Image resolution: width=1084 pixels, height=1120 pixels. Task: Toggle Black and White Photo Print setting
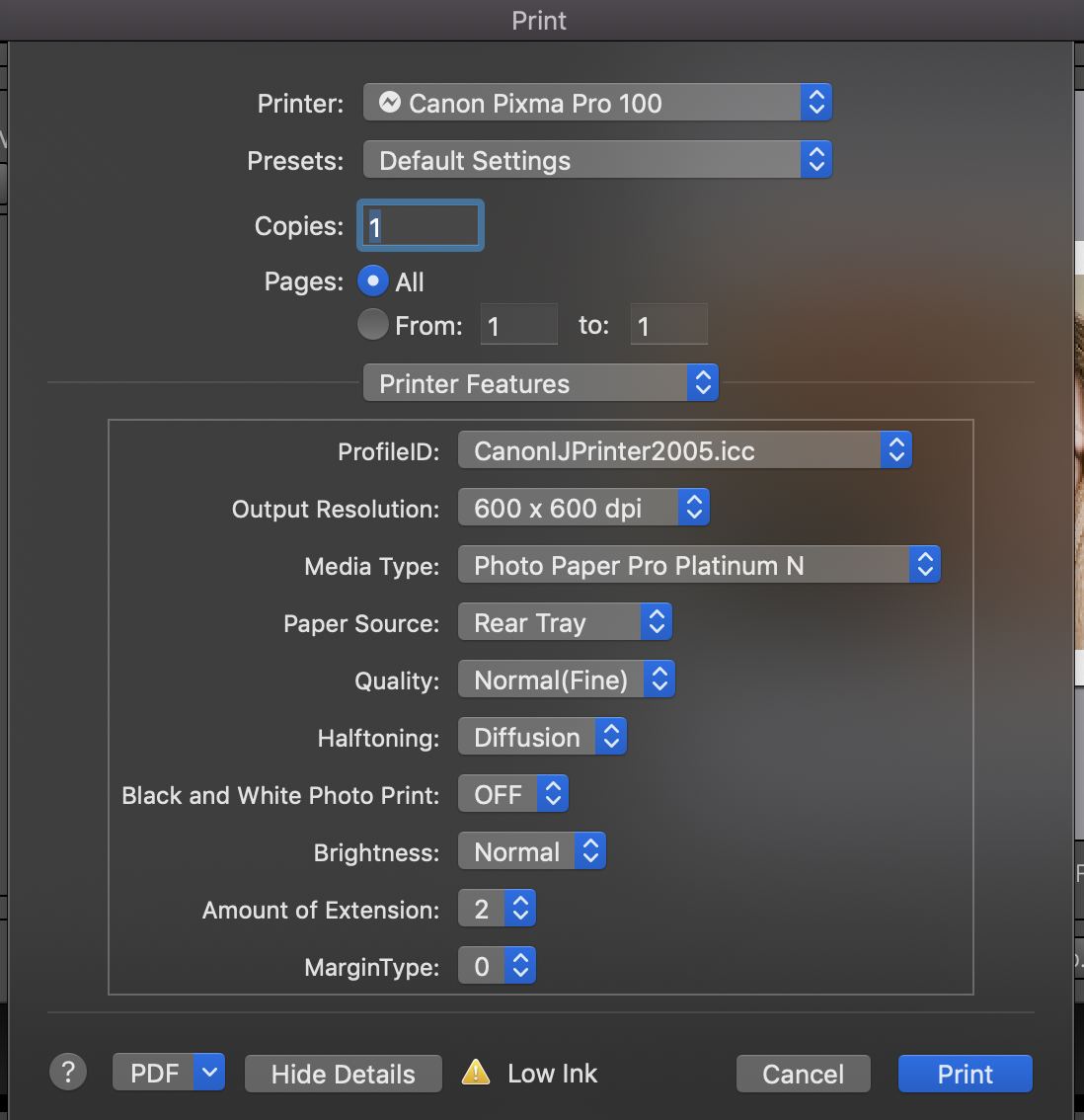pos(513,794)
